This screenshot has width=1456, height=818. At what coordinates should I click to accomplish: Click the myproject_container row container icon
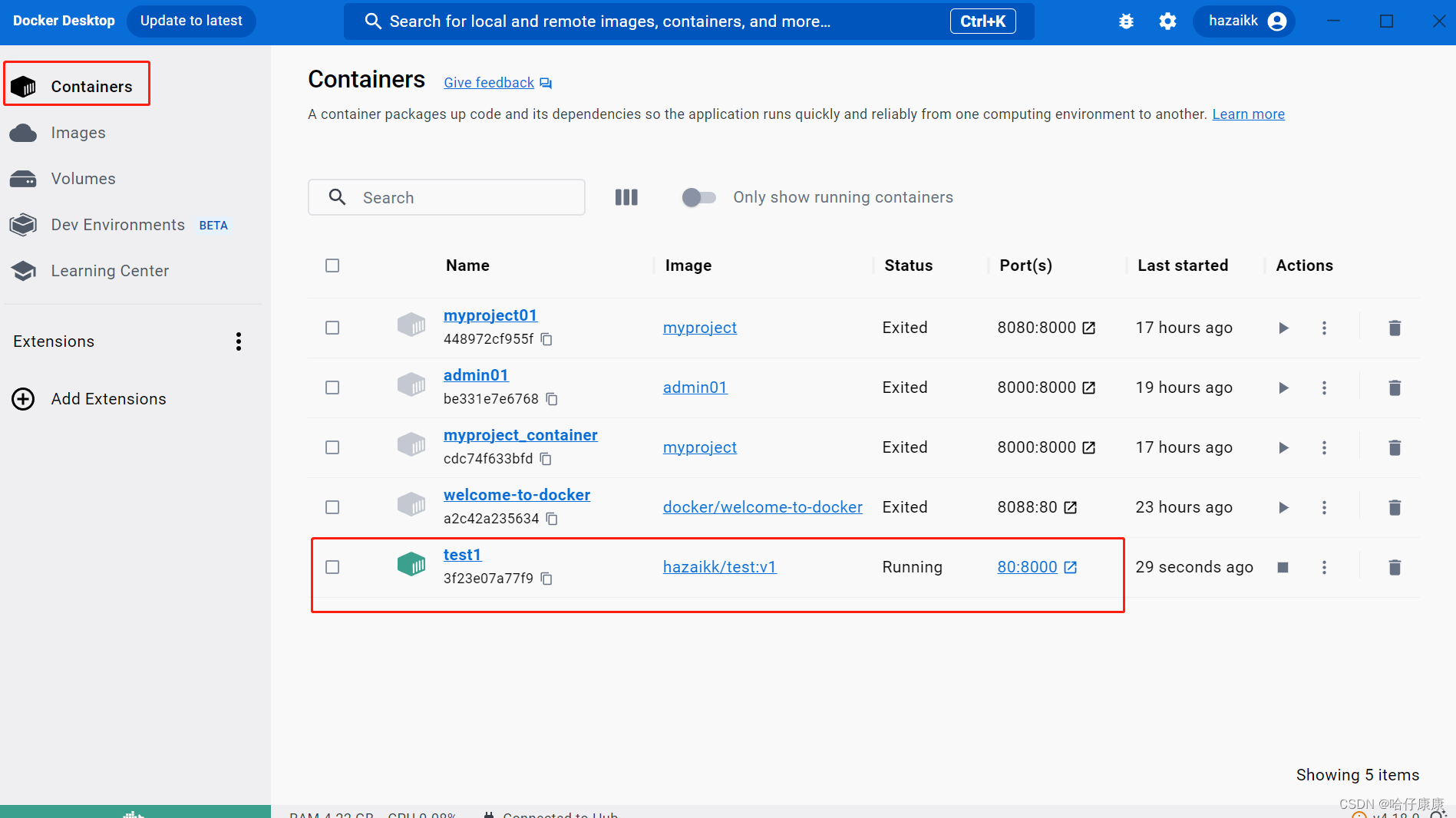point(411,444)
